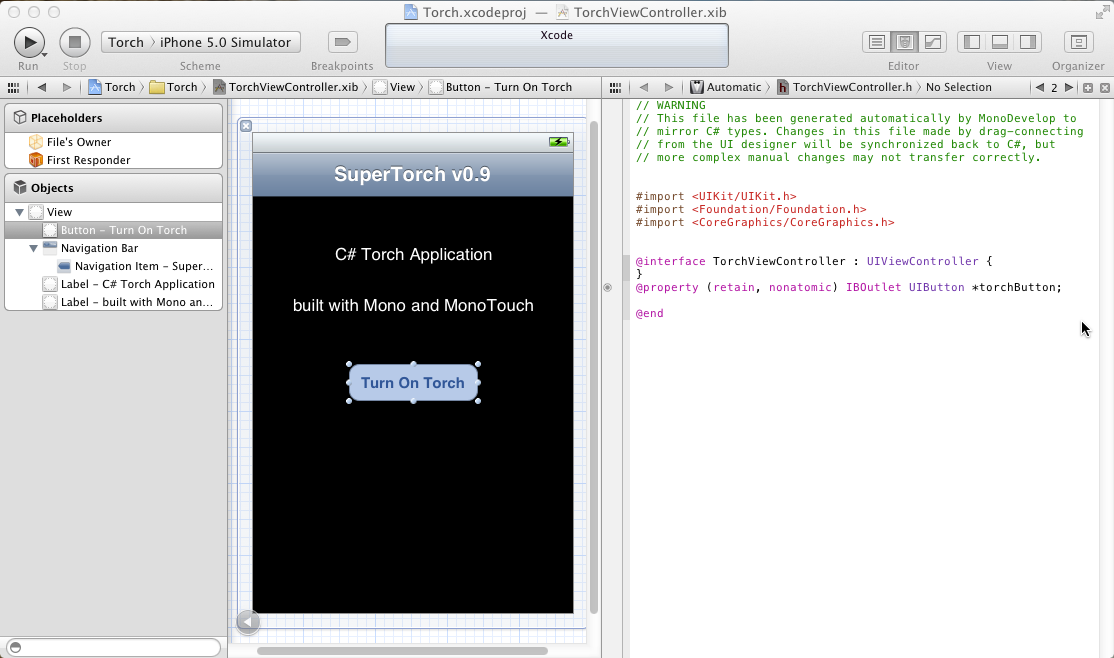Open the Organizer window
The image size is (1114, 658).
[x=1078, y=42]
